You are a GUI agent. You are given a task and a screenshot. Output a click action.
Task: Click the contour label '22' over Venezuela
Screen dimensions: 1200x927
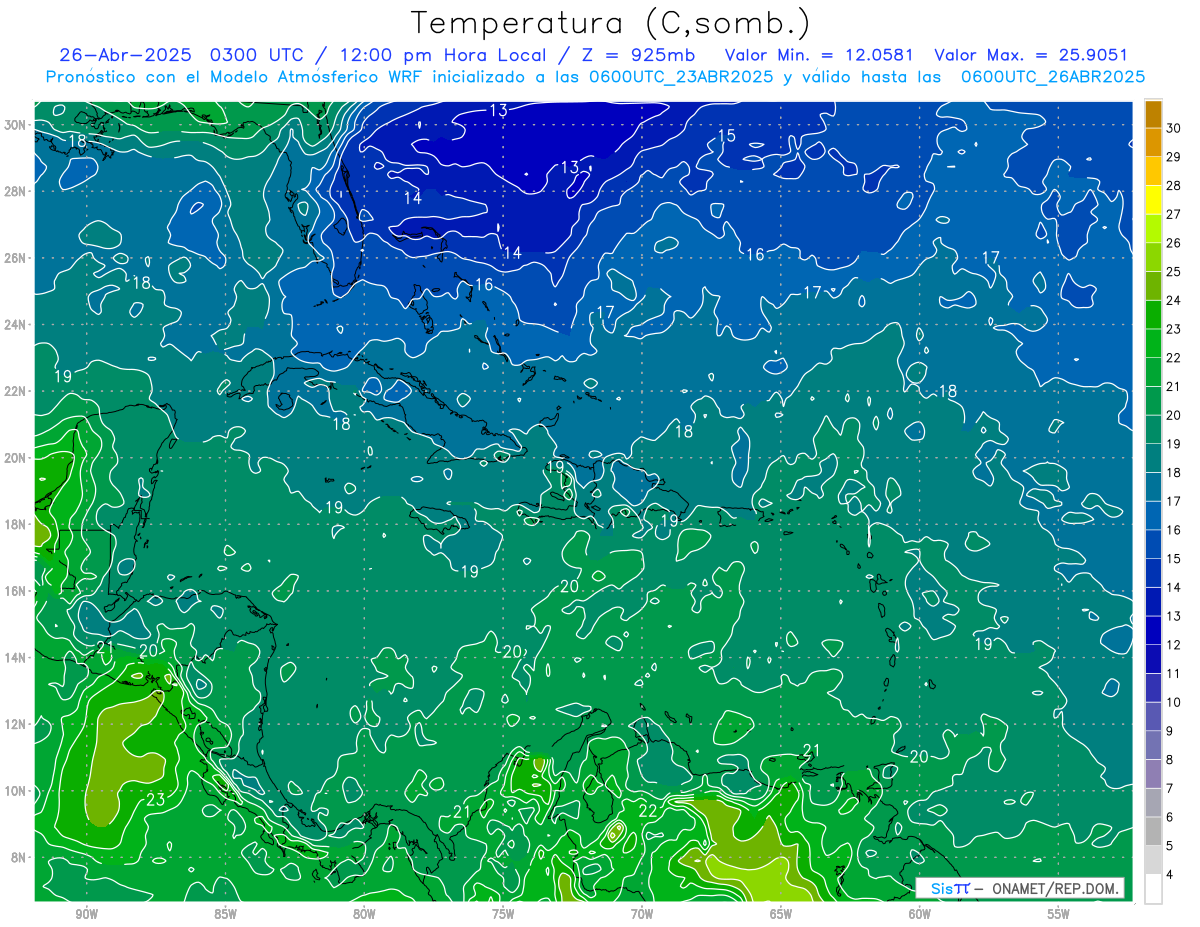(647, 811)
